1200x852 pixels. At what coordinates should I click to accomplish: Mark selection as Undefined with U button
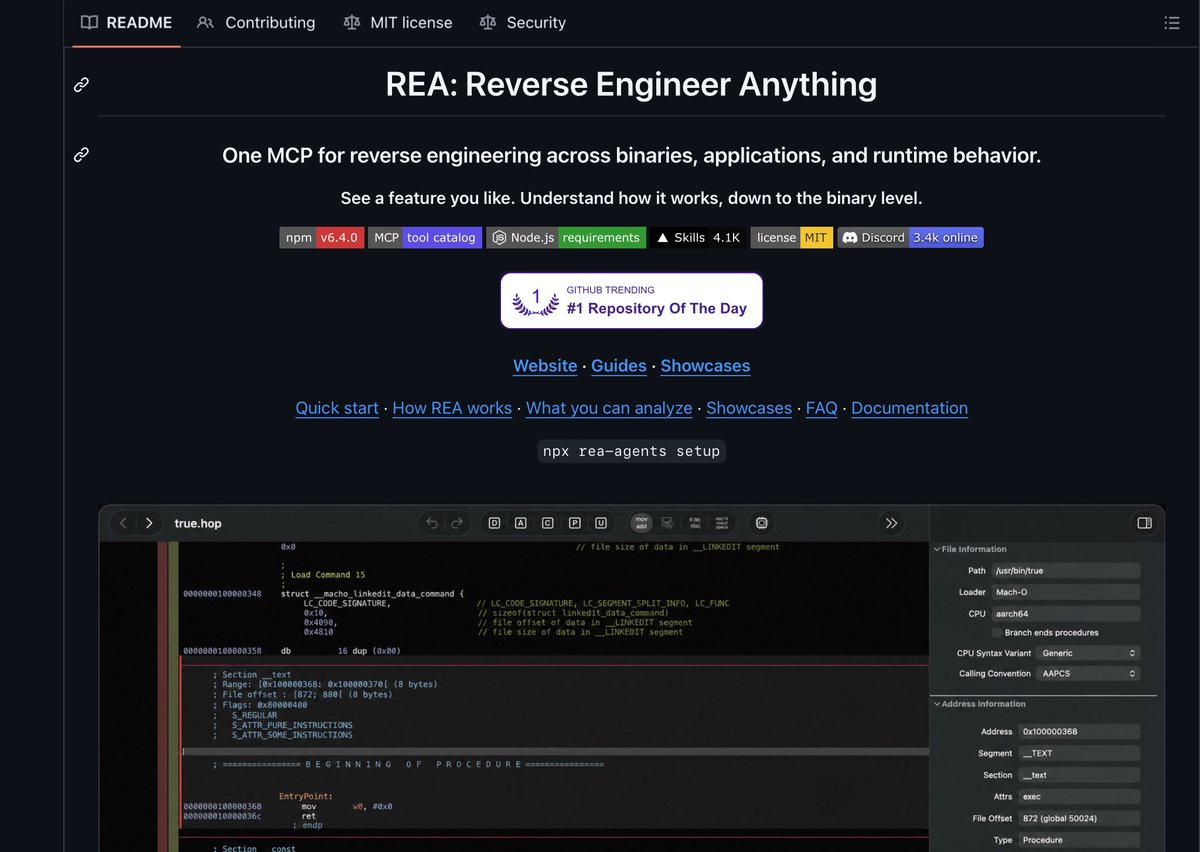pos(601,523)
